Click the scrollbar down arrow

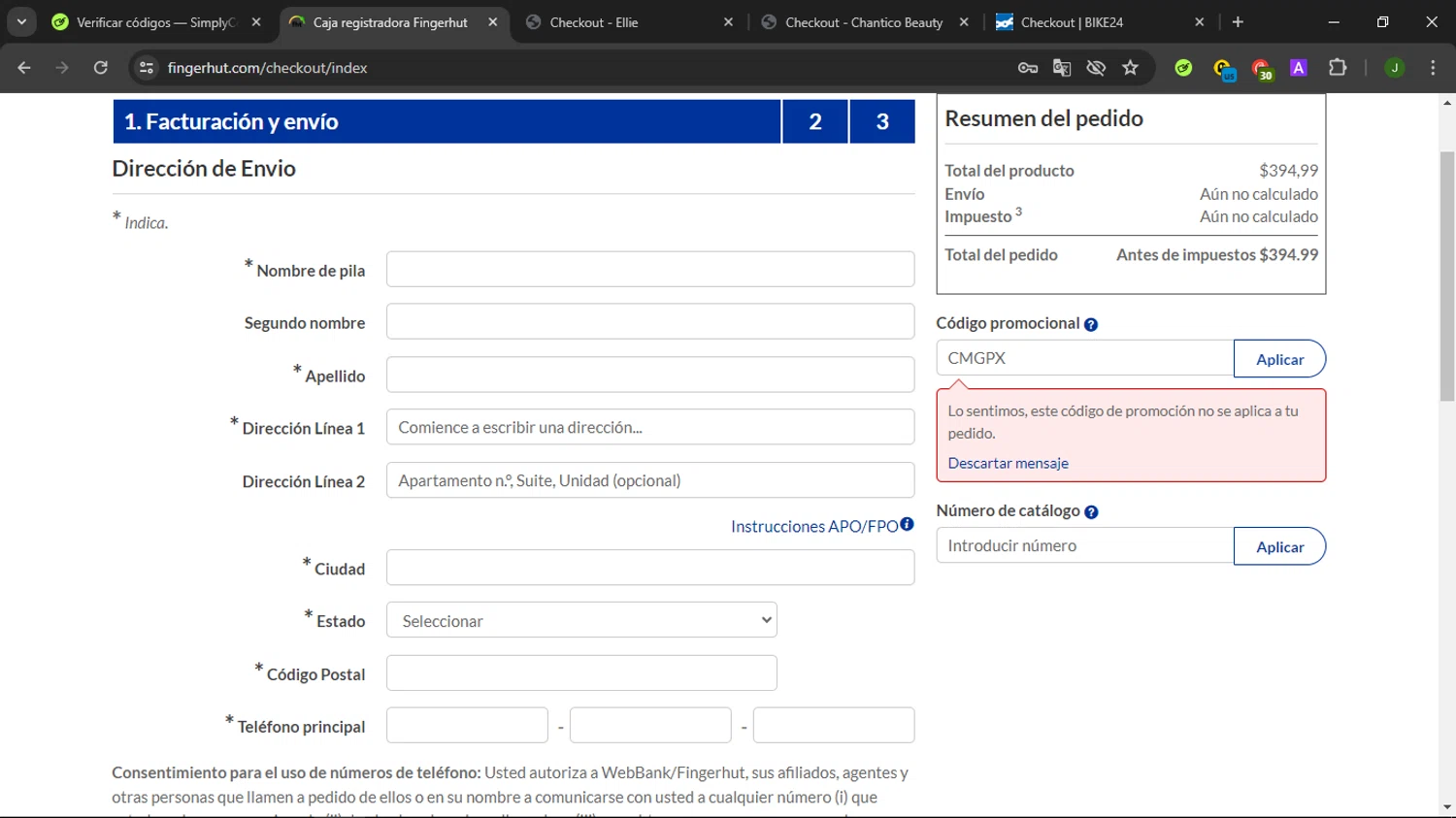pyautogui.click(x=1447, y=807)
